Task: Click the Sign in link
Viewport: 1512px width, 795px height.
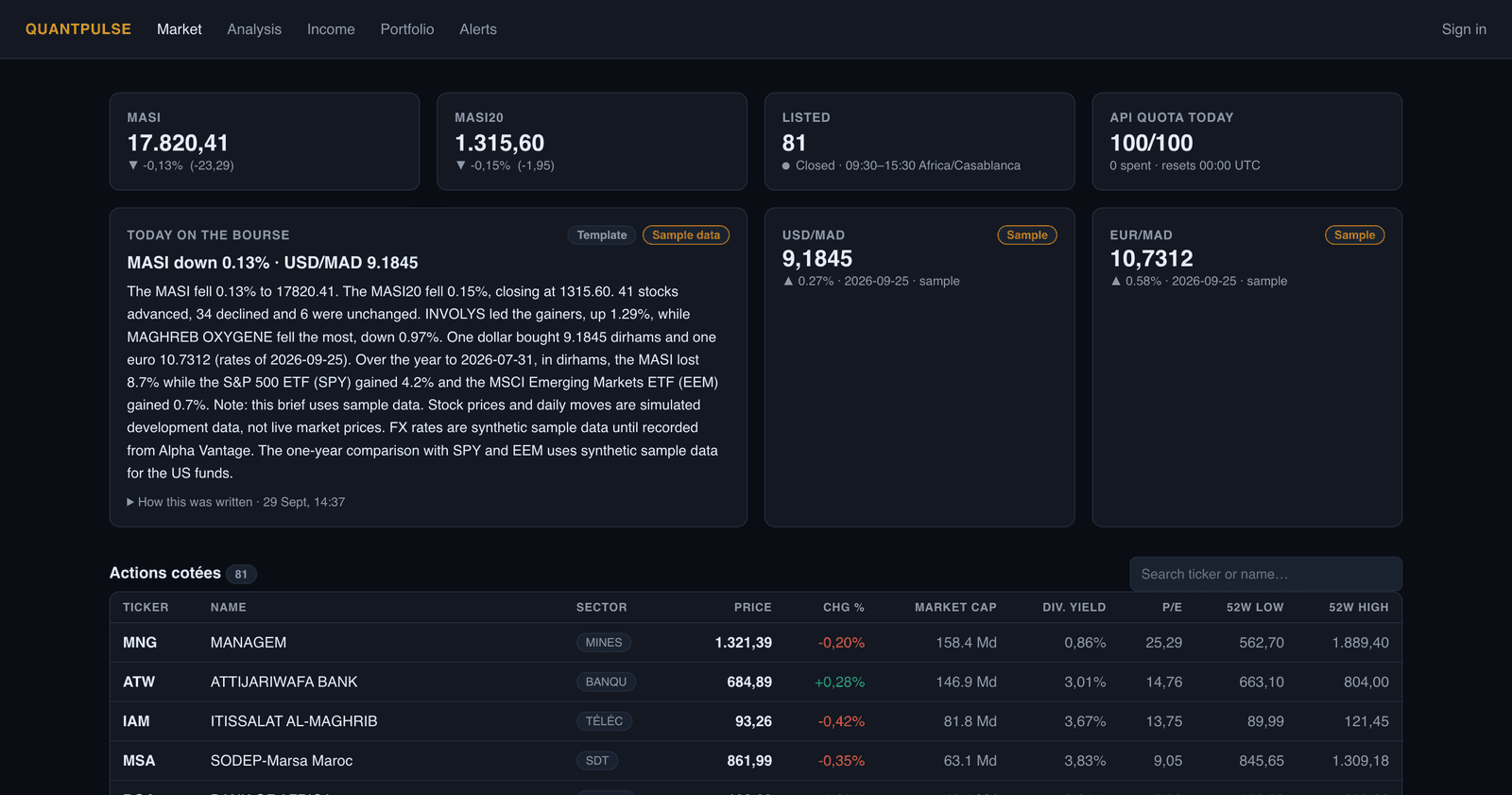Action: click(1464, 29)
